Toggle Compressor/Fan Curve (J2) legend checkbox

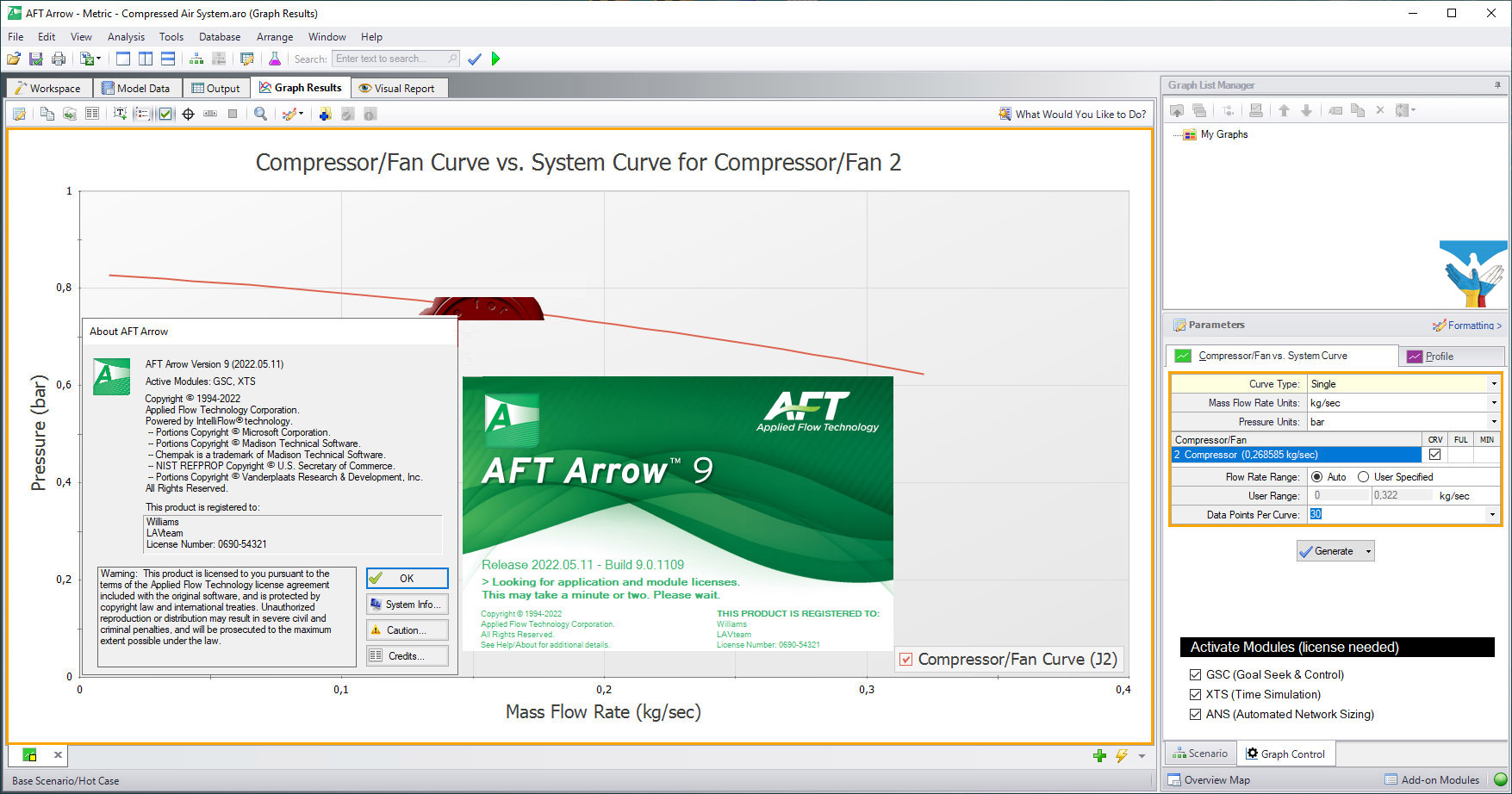click(x=905, y=660)
